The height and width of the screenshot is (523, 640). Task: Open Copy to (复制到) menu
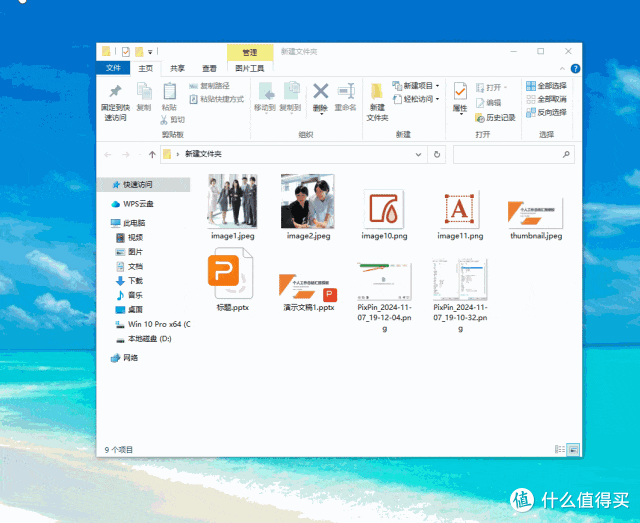click(290, 98)
